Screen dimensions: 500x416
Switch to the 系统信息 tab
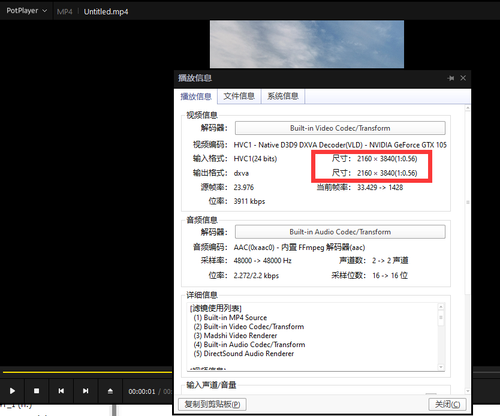[x=283, y=96]
